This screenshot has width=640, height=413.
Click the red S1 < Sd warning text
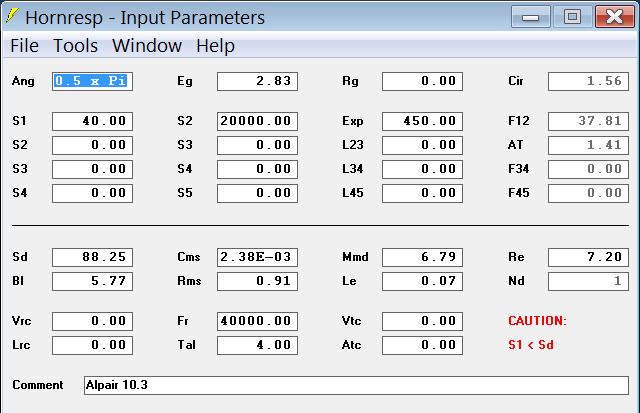pos(531,345)
